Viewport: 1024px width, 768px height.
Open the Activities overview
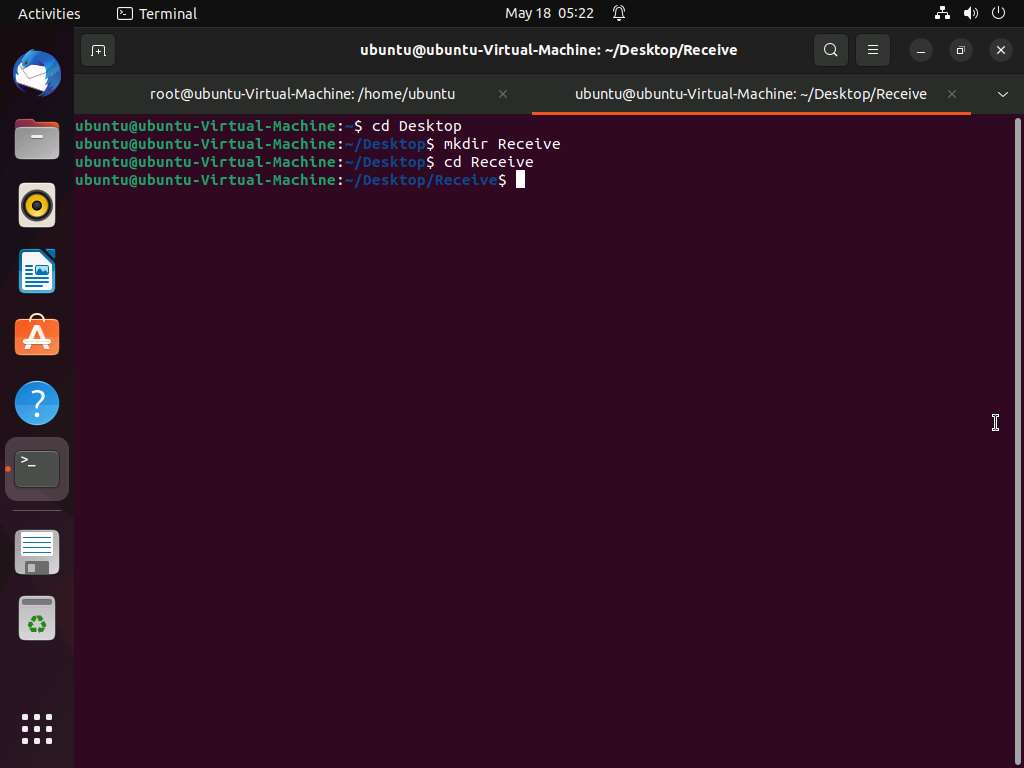[x=49, y=13]
